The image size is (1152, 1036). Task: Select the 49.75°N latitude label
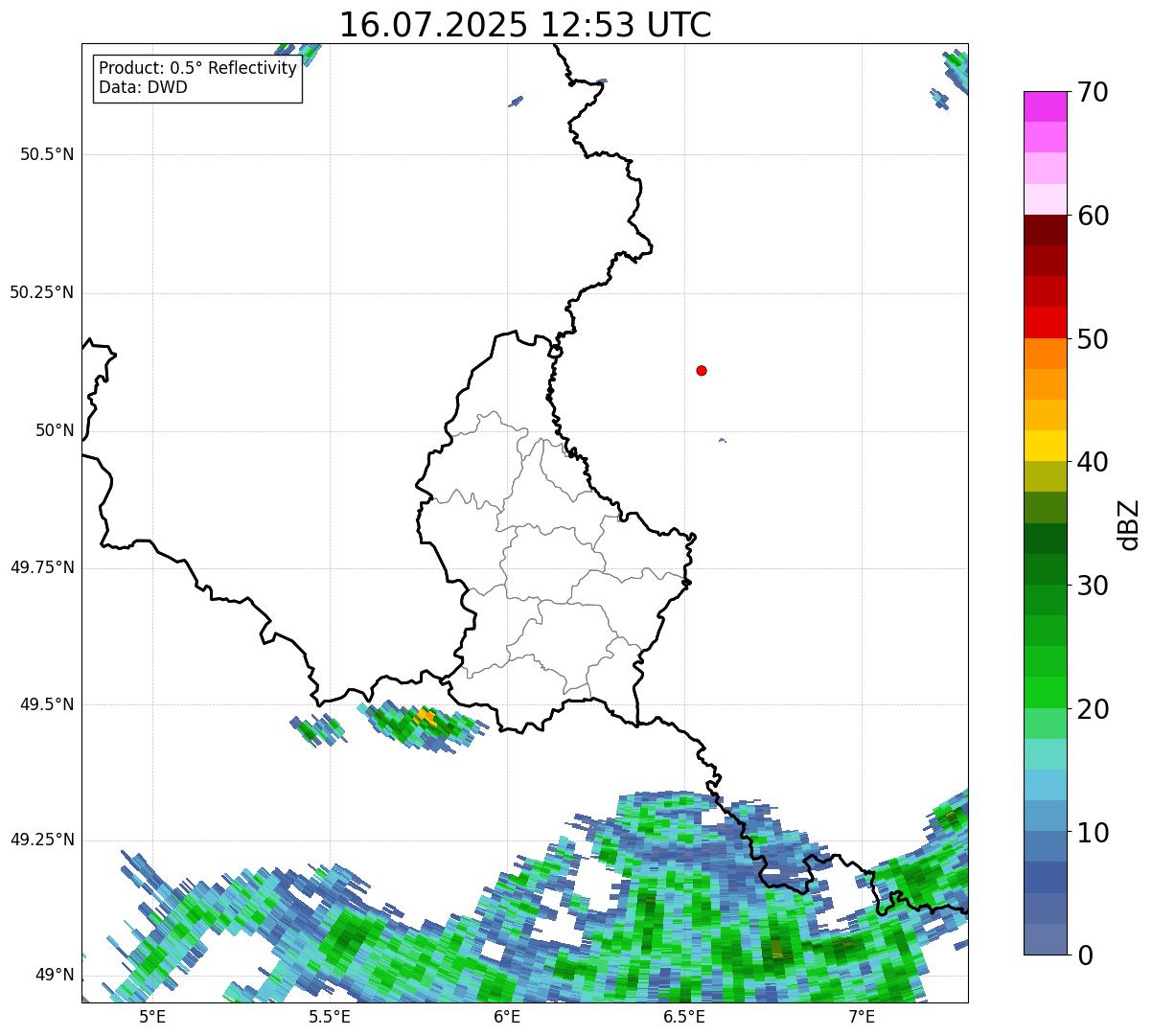point(41,568)
